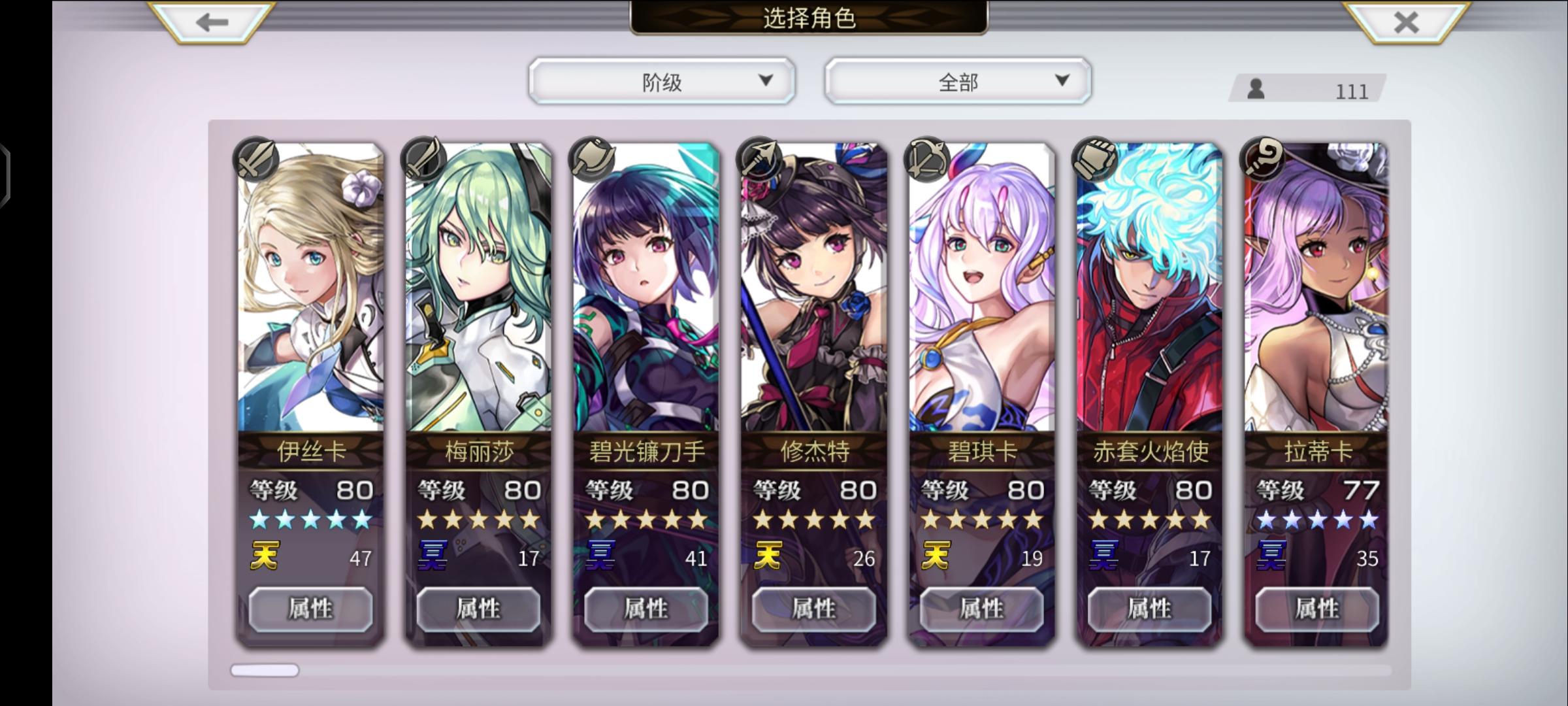Click the spear weapon icon on 修杰特

coord(759,159)
